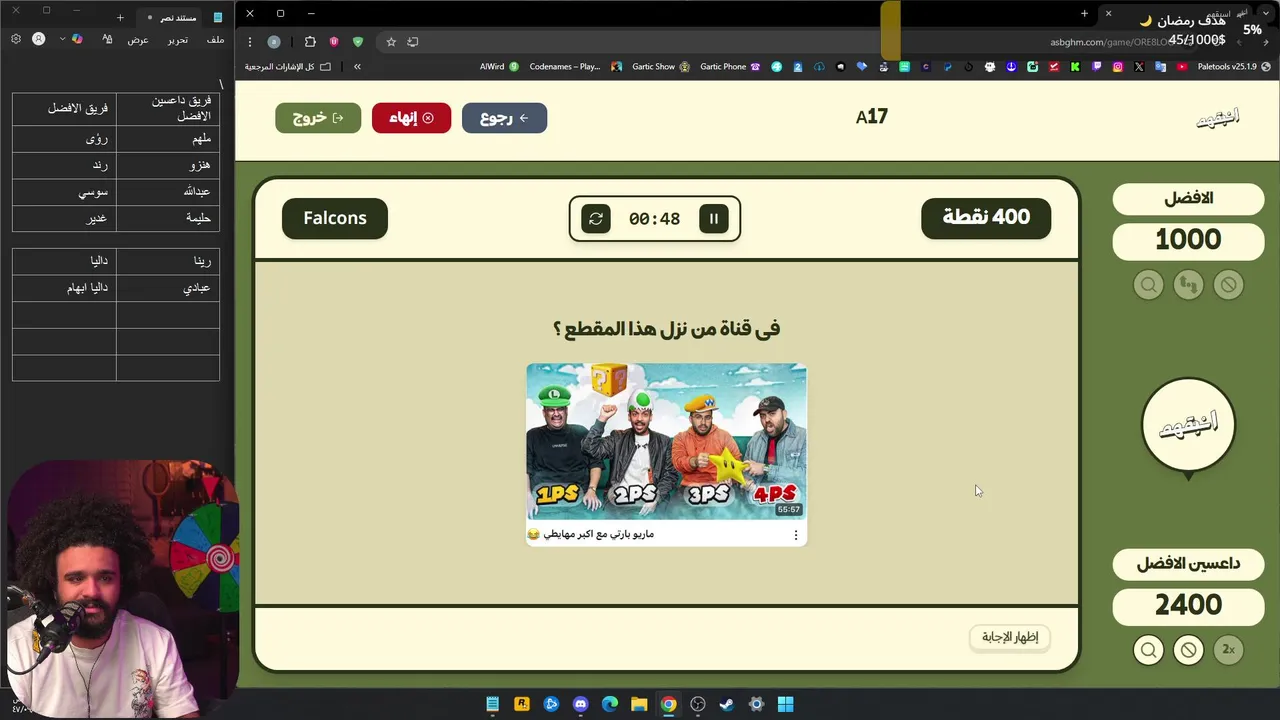The image size is (1280, 720).
Task: Click the site logo in the game header
Action: pyautogui.click(x=1218, y=118)
